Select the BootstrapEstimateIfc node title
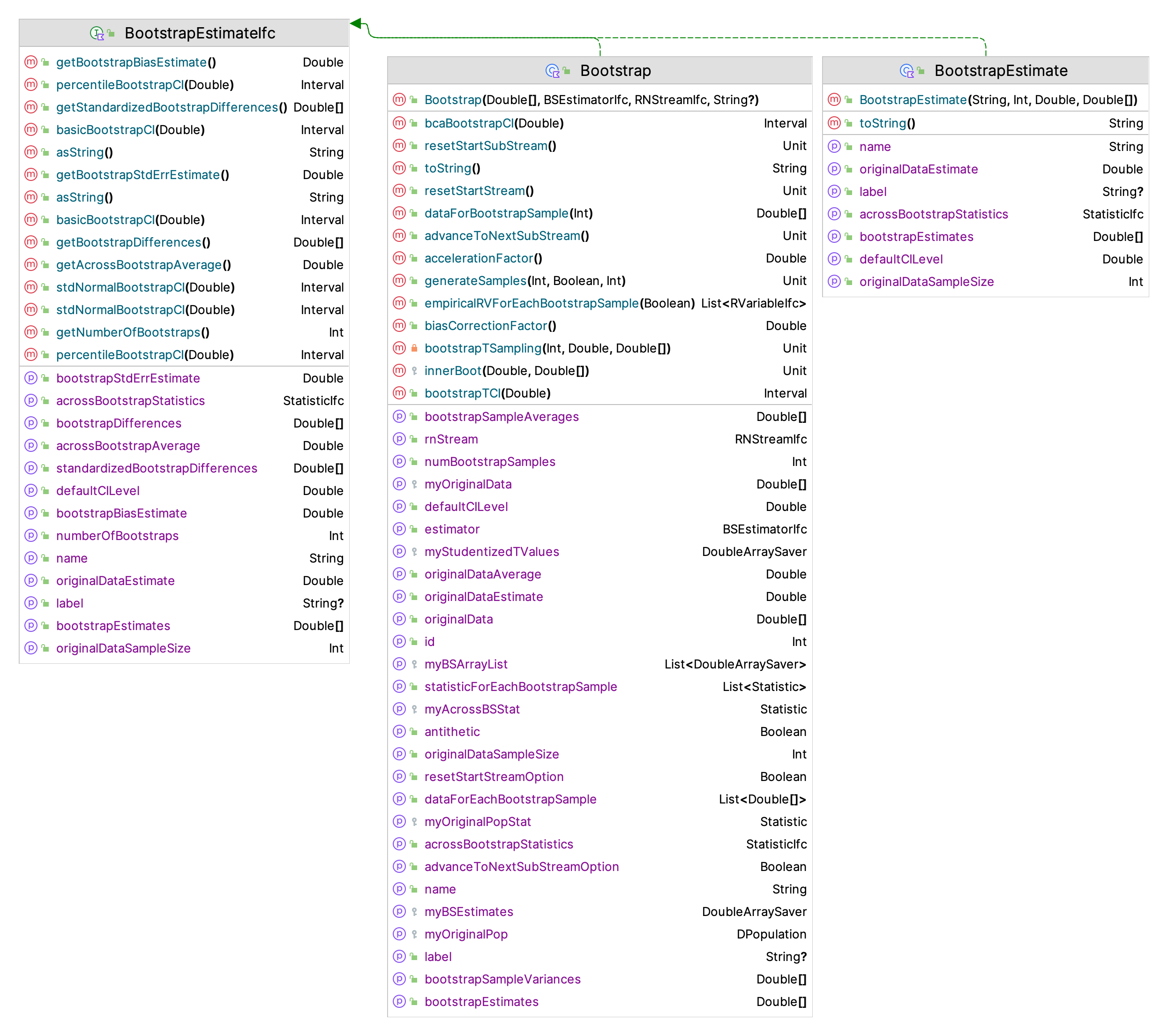1168x1036 pixels. pos(200,33)
